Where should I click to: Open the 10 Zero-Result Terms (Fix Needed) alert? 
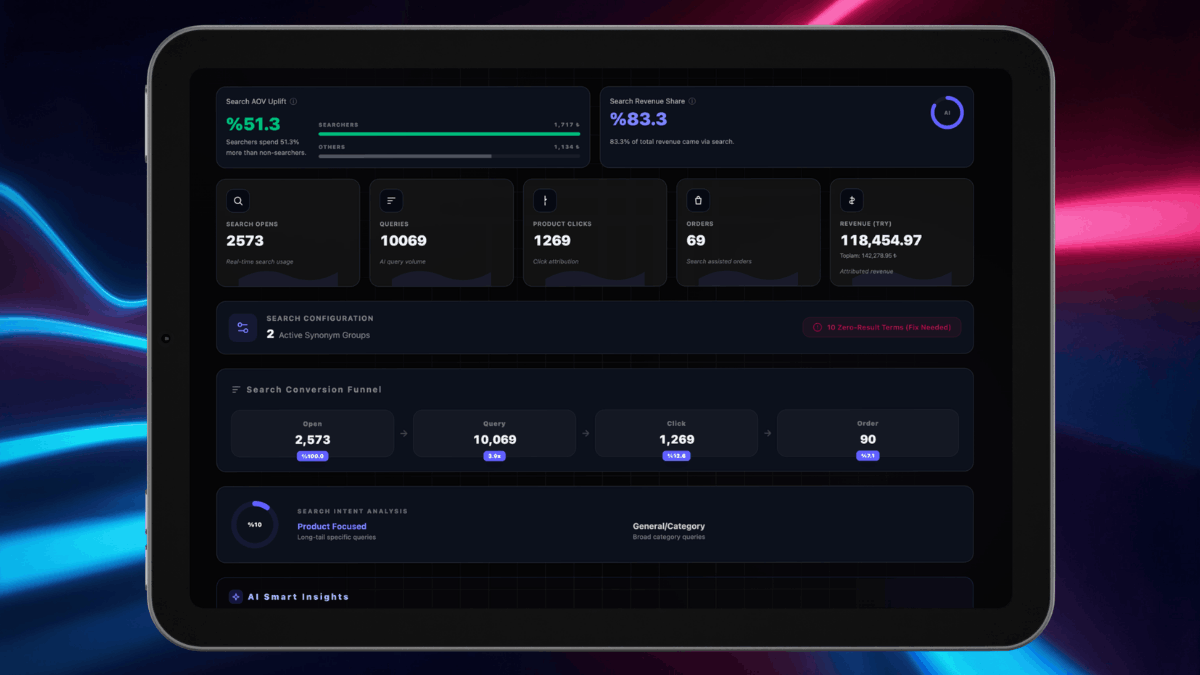click(881, 327)
